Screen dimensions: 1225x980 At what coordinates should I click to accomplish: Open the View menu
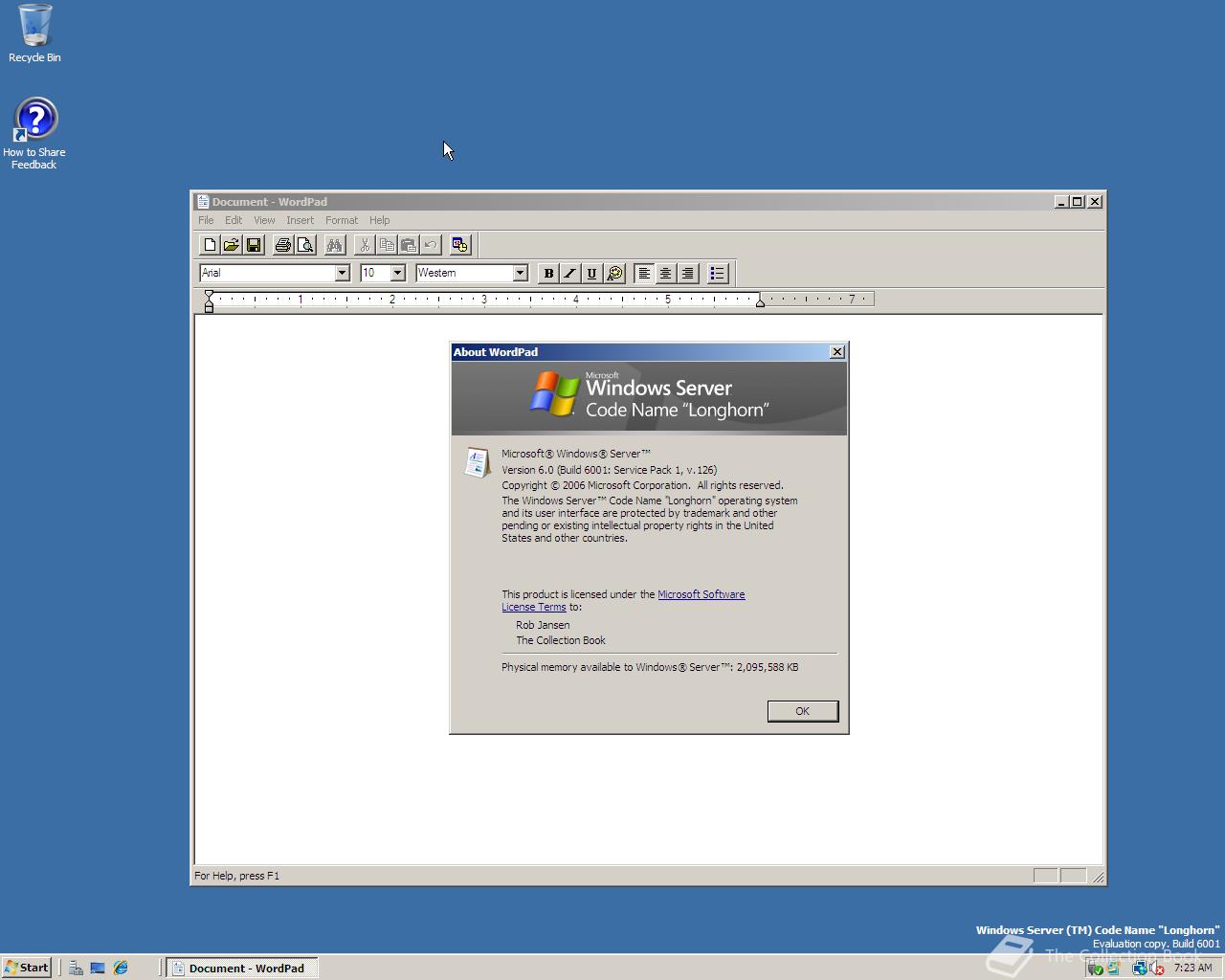pyautogui.click(x=264, y=220)
